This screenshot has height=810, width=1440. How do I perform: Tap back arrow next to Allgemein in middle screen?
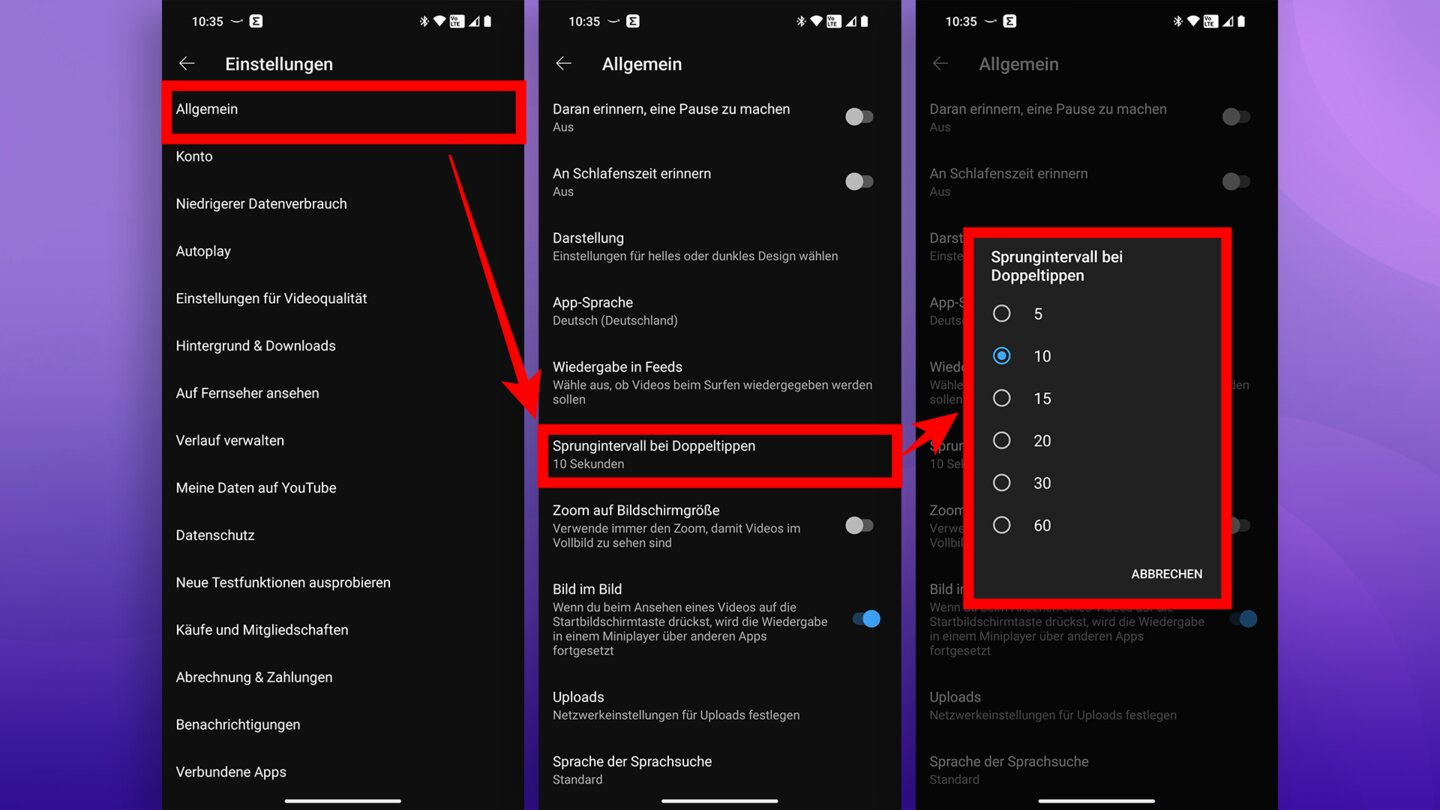[563, 63]
